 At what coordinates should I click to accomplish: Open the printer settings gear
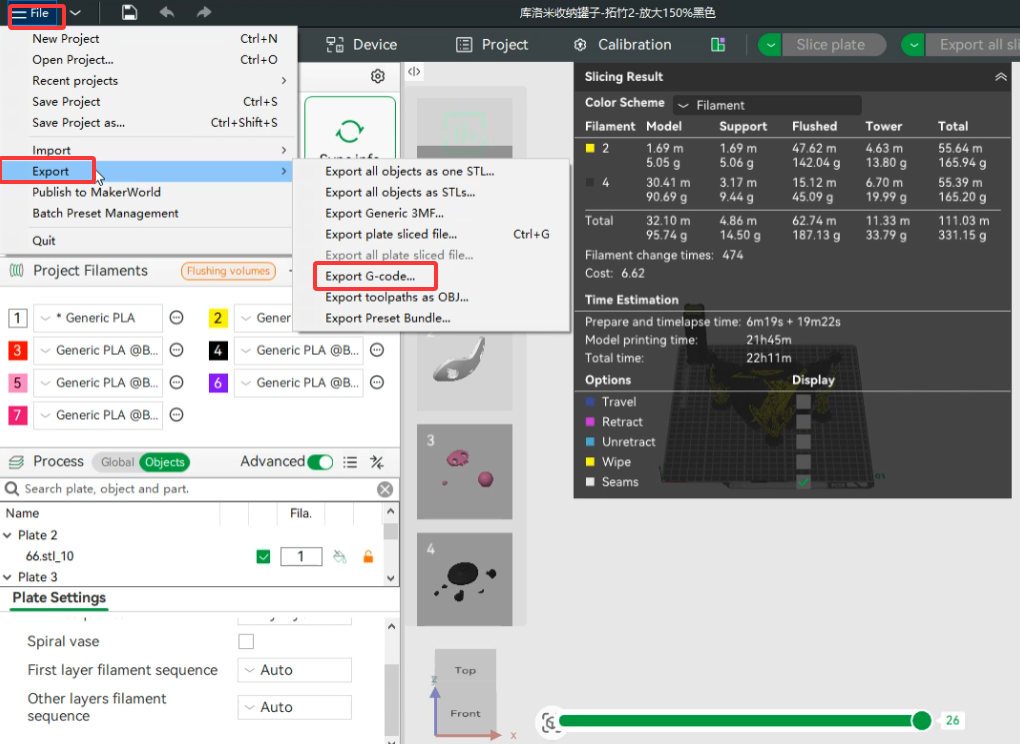pyautogui.click(x=377, y=75)
